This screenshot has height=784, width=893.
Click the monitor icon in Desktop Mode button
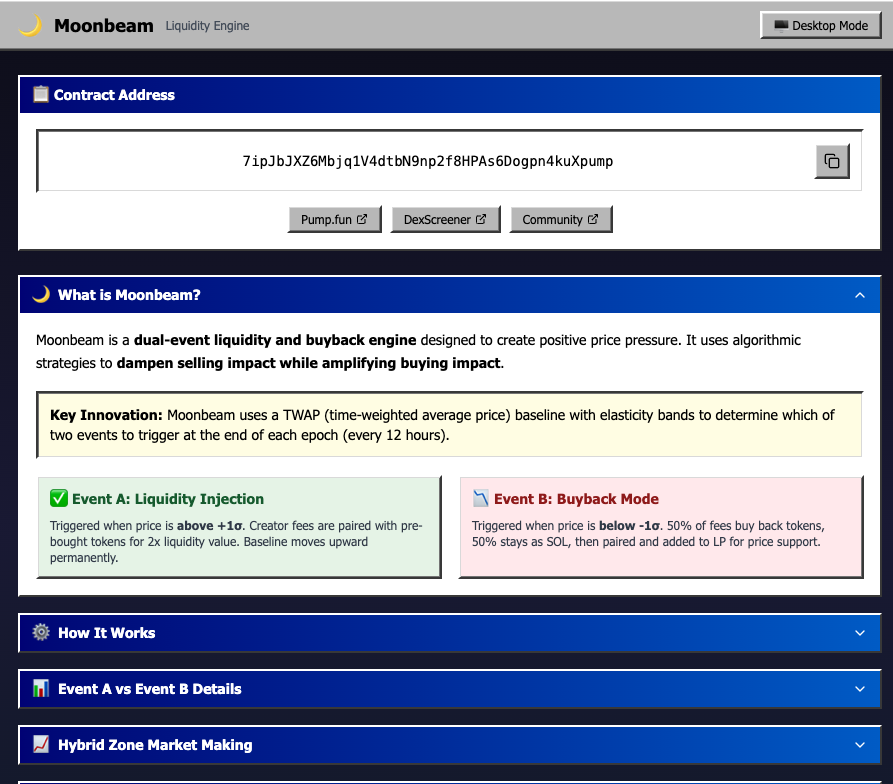(x=781, y=26)
